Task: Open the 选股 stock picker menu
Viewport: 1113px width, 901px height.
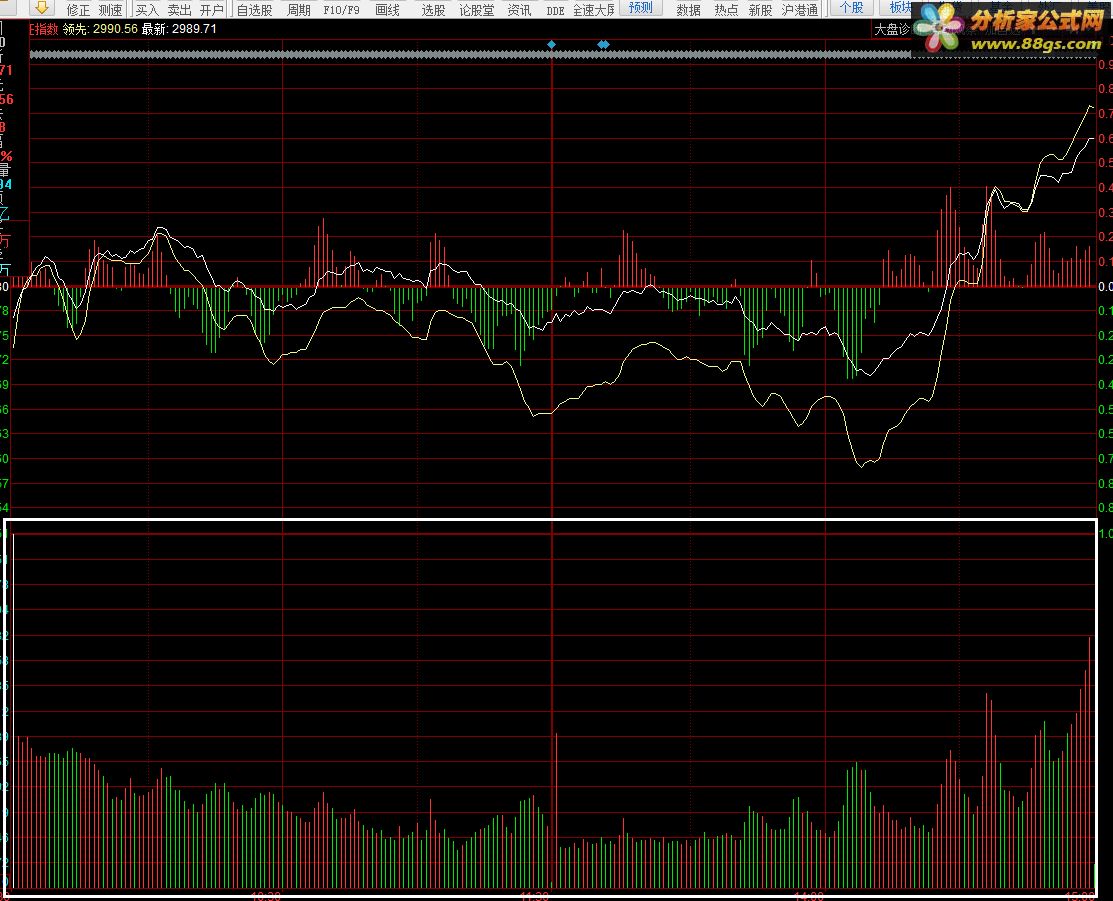Action: coord(433,10)
